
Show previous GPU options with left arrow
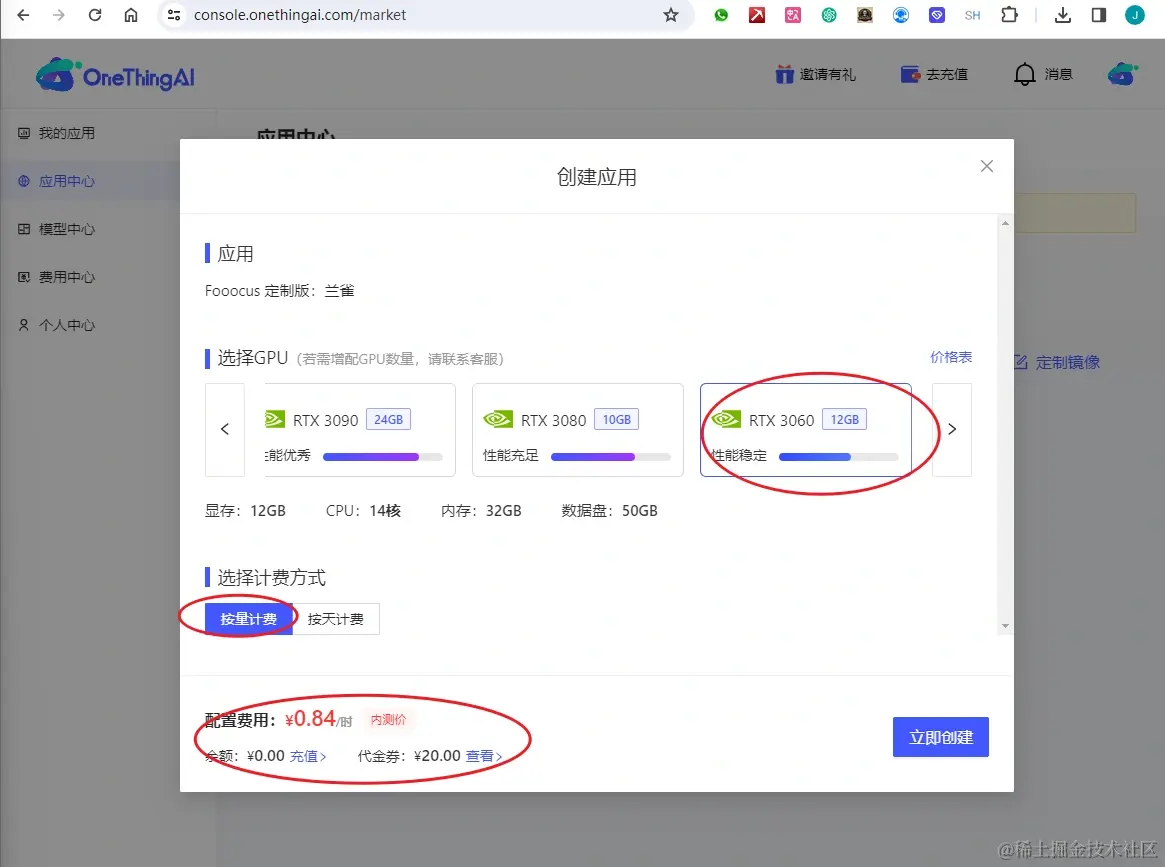(x=224, y=429)
